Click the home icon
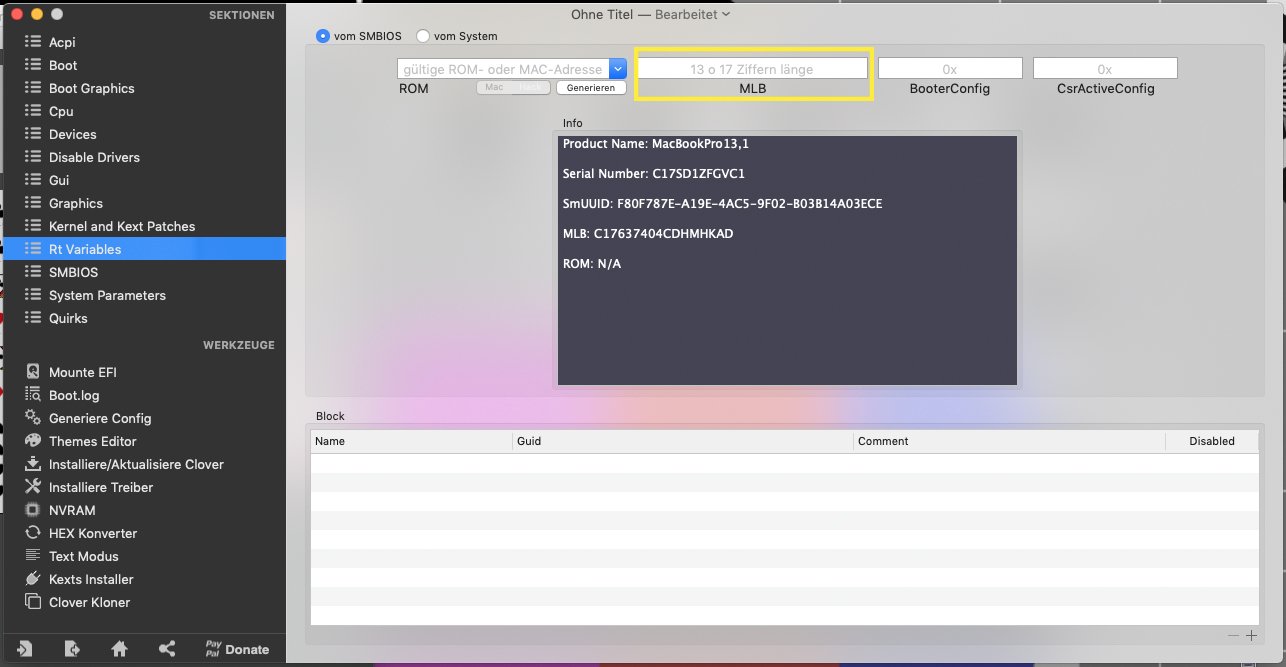The height and width of the screenshot is (667, 1286). click(120, 648)
